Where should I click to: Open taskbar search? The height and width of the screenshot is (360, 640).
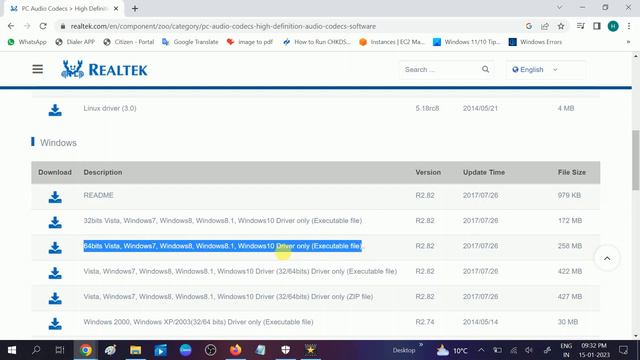click(x=36, y=350)
